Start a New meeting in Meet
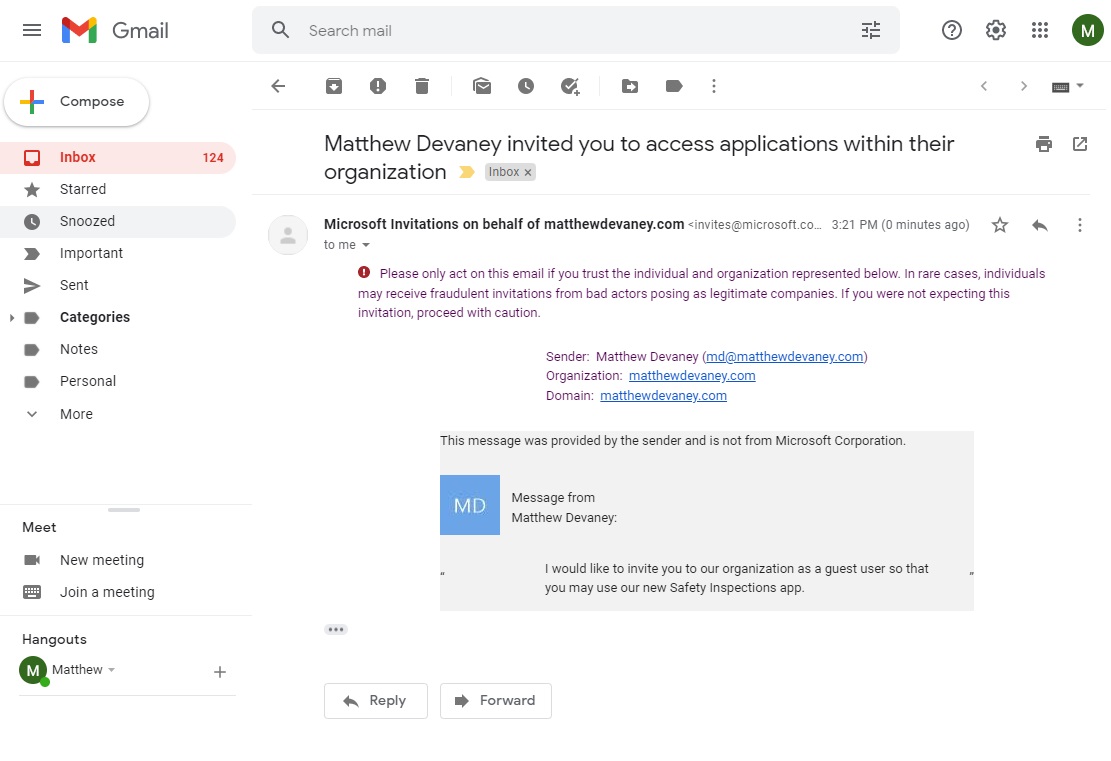1111x761 pixels. [x=102, y=559]
